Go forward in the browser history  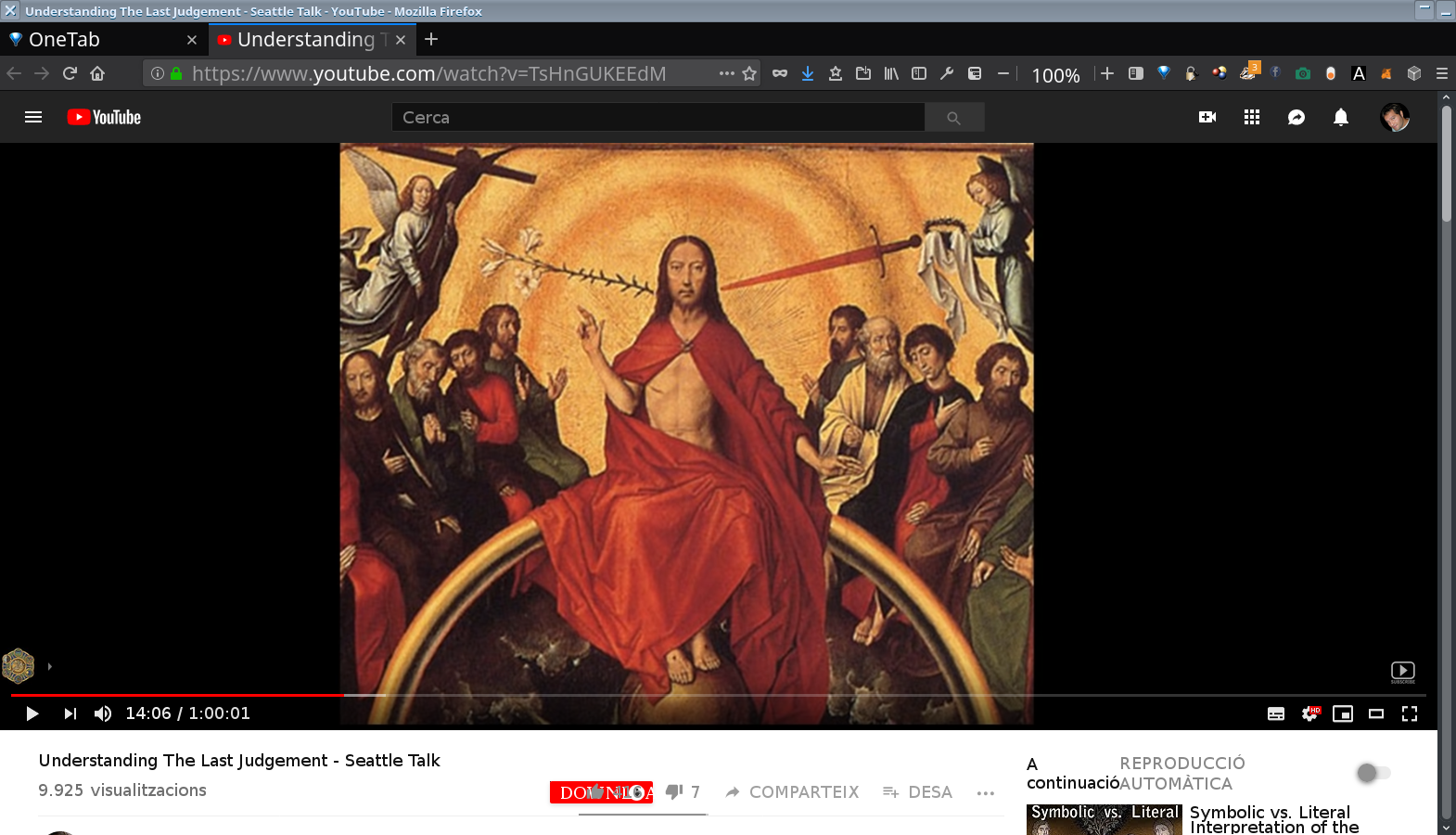pos(42,73)
